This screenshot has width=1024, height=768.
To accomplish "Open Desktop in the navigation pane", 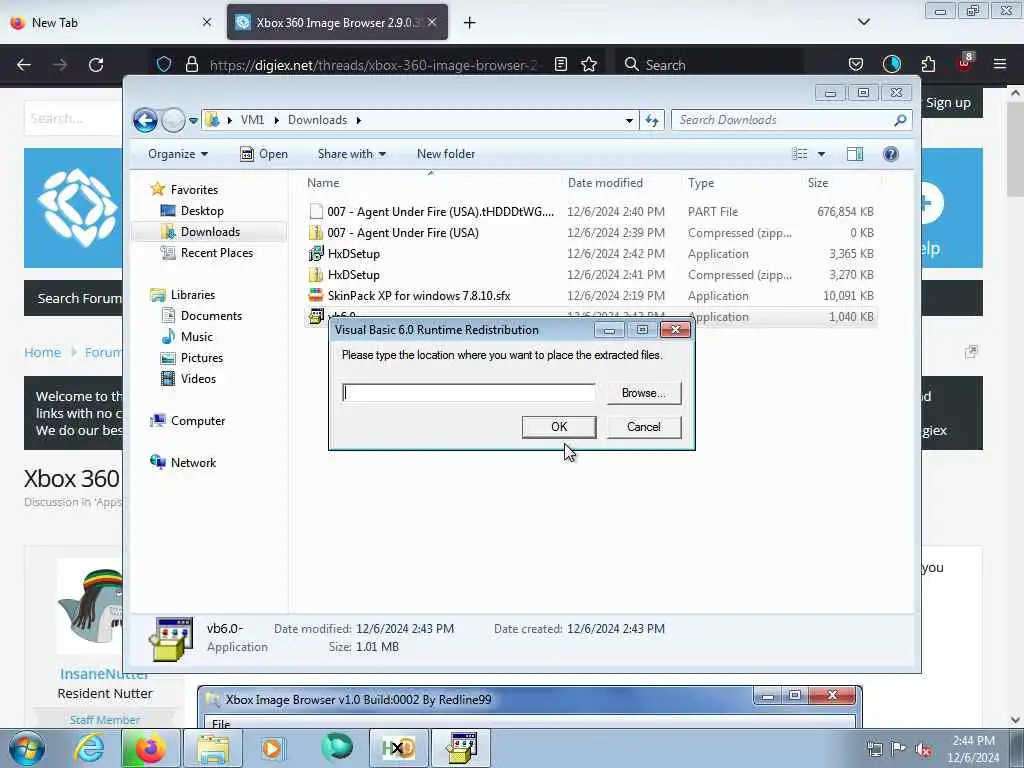I will coord(202,210).
